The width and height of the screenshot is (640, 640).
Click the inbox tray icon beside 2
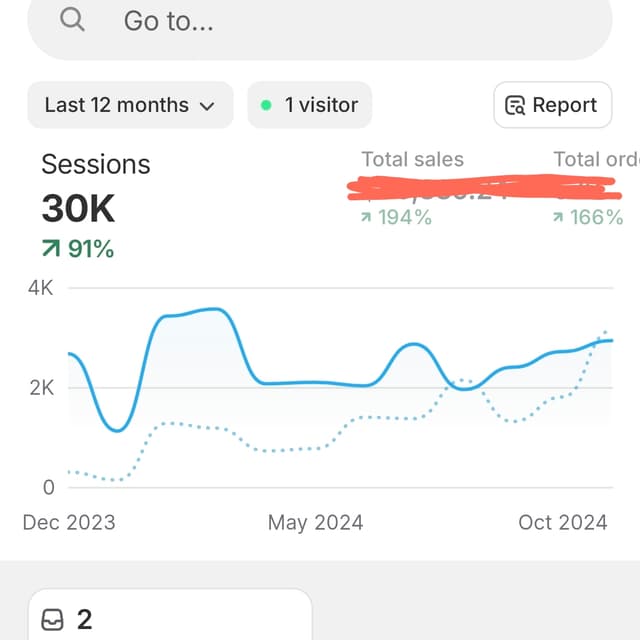tap(53, 620)
